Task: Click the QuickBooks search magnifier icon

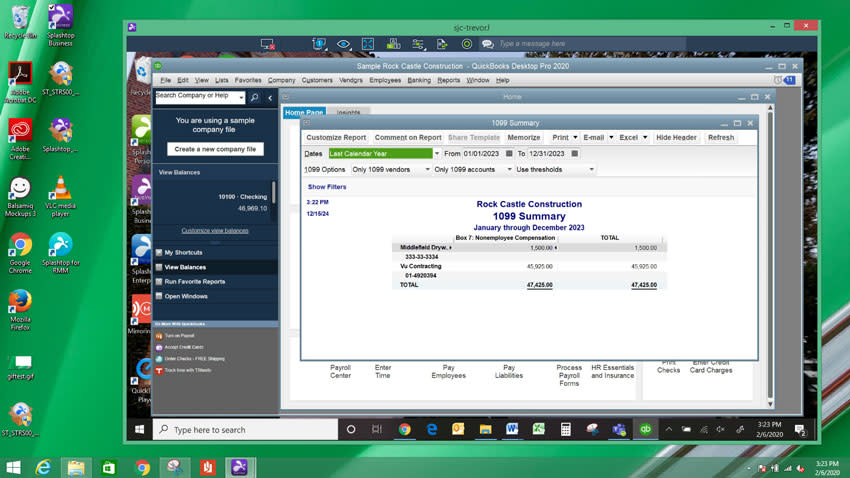Action: (254, 98)
